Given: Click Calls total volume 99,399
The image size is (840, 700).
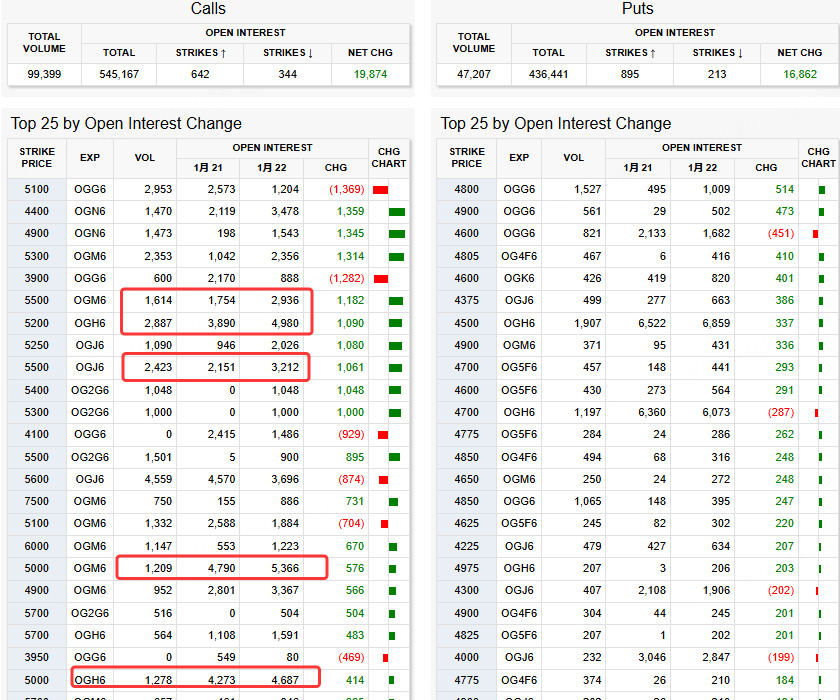Looking at the screenshot, I should coord(44,74).
